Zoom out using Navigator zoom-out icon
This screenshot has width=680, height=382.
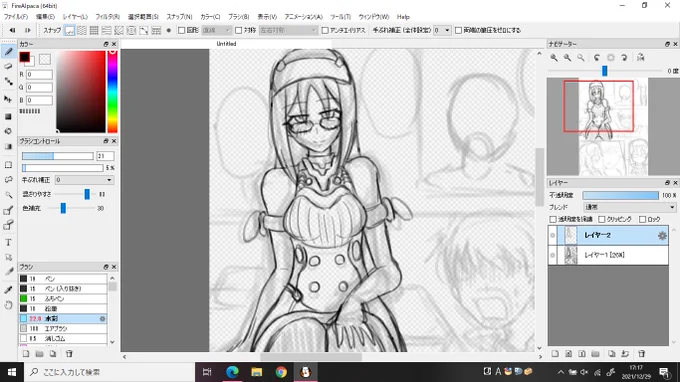[567, 58]
